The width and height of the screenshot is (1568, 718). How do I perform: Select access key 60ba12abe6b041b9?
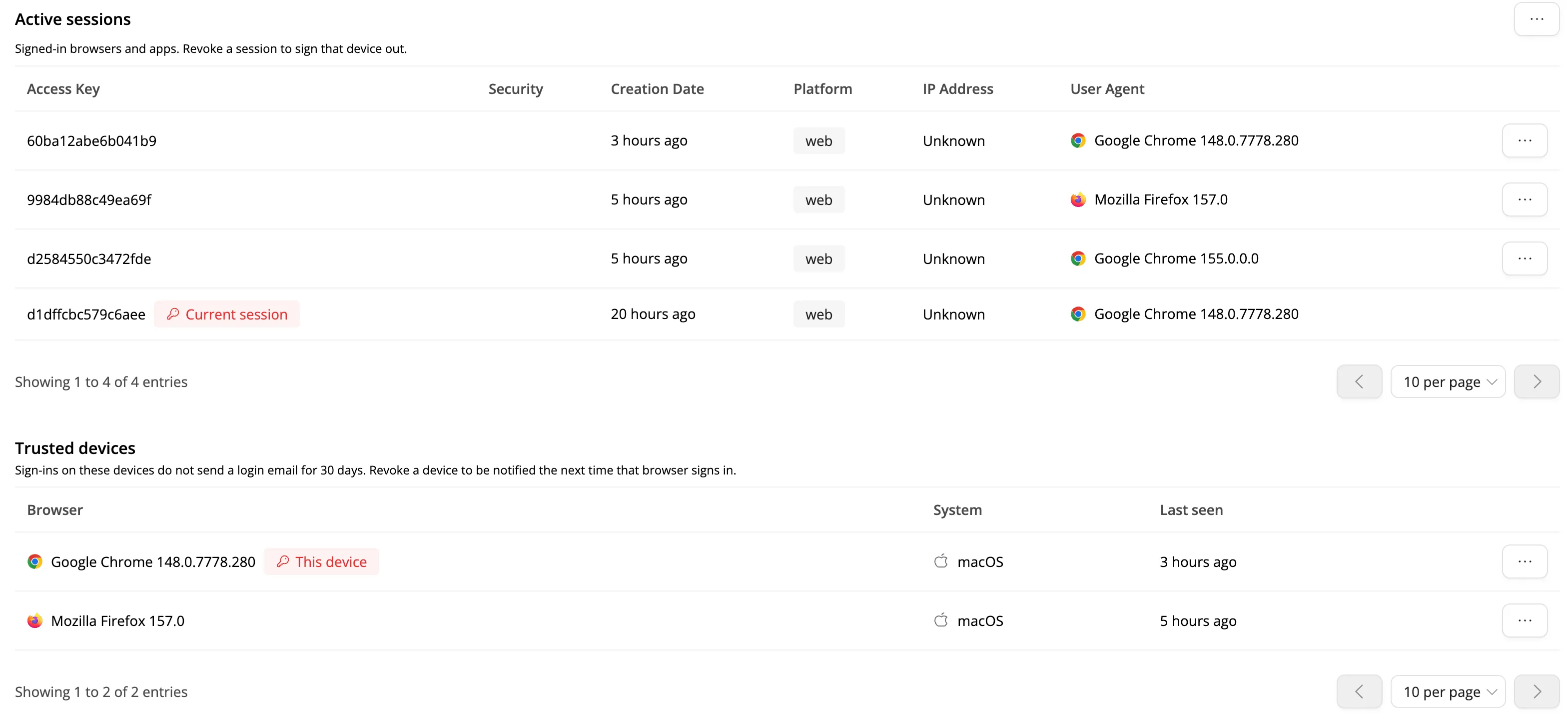click(91, 140)
